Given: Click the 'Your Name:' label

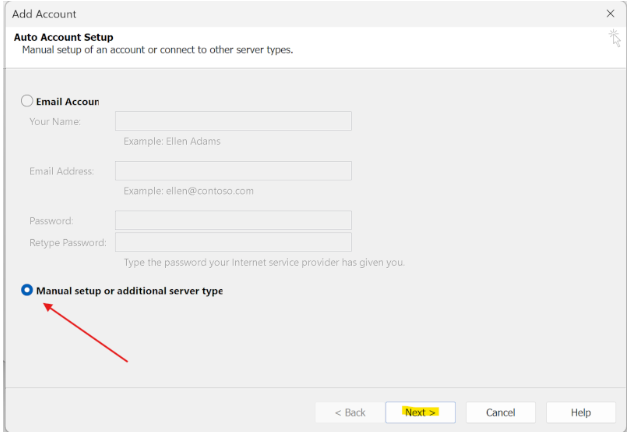Looking at the screenshot, I should click(55, 122).
